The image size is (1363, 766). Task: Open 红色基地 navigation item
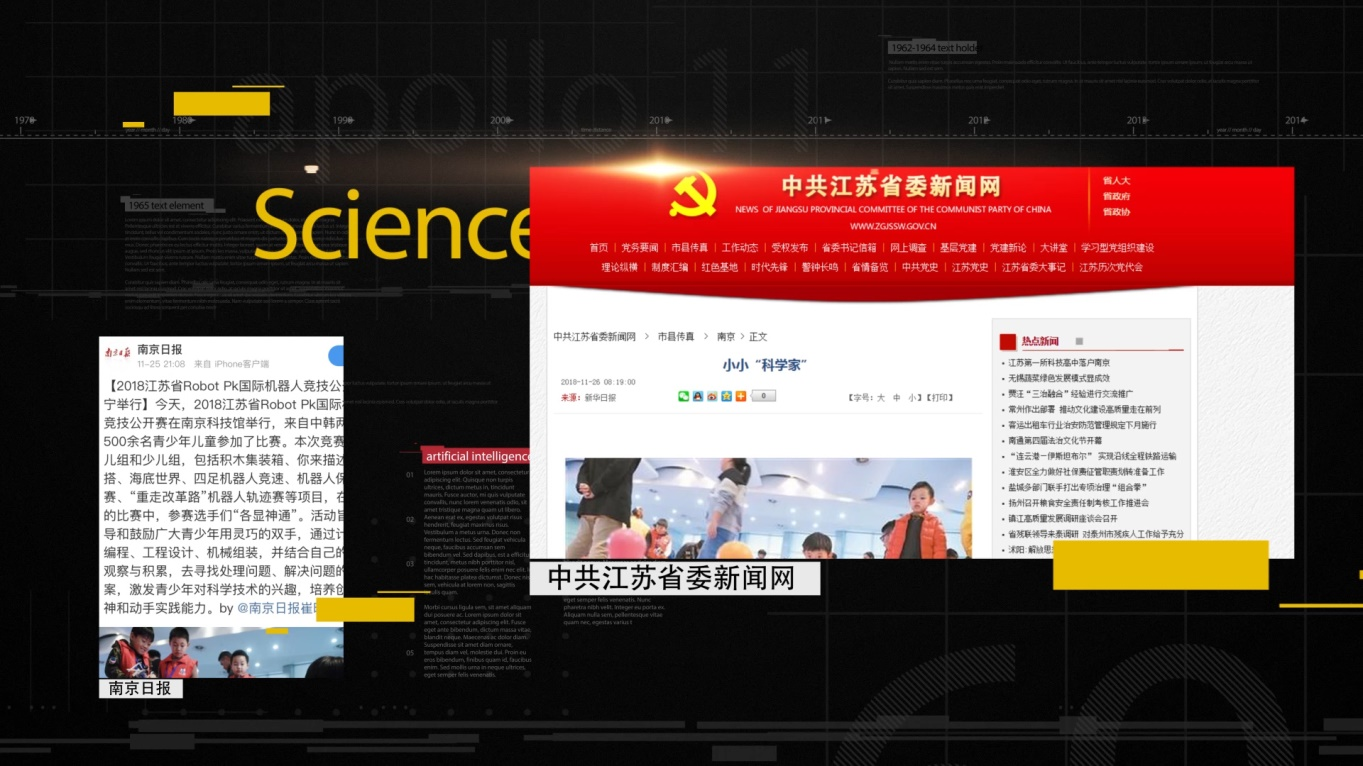coord(720,267)
